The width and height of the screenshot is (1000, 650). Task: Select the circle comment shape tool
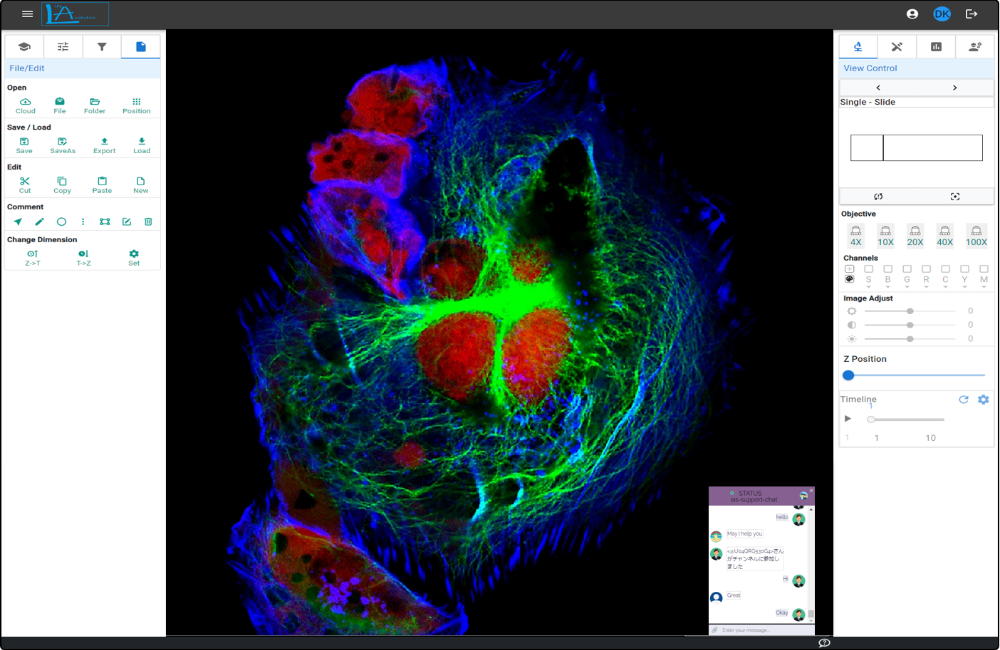61,222
